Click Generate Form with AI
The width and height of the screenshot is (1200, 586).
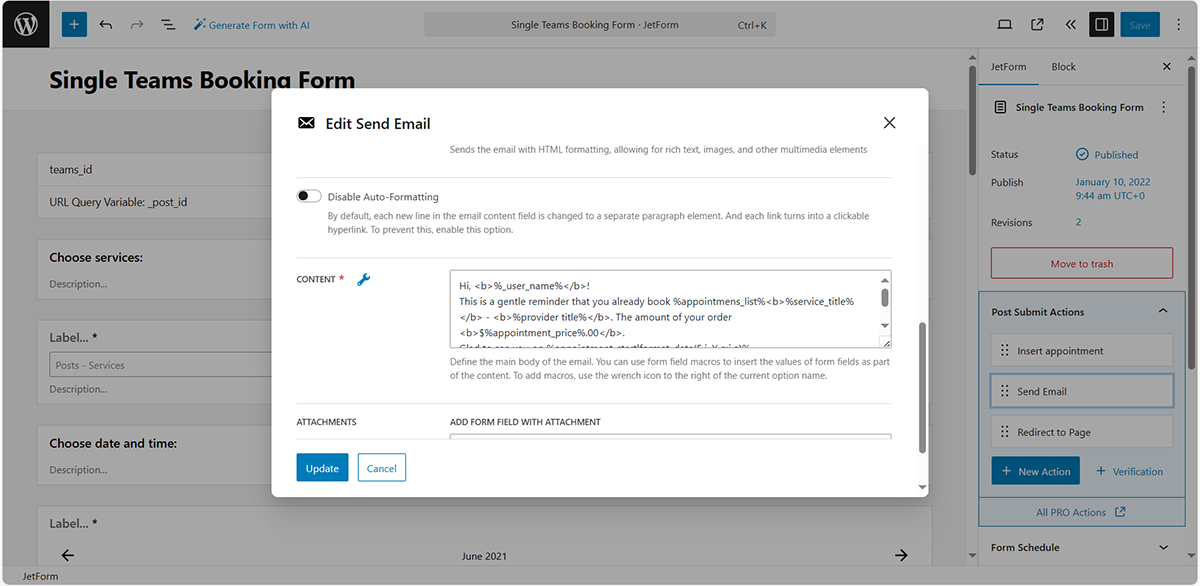pos(252,25)
